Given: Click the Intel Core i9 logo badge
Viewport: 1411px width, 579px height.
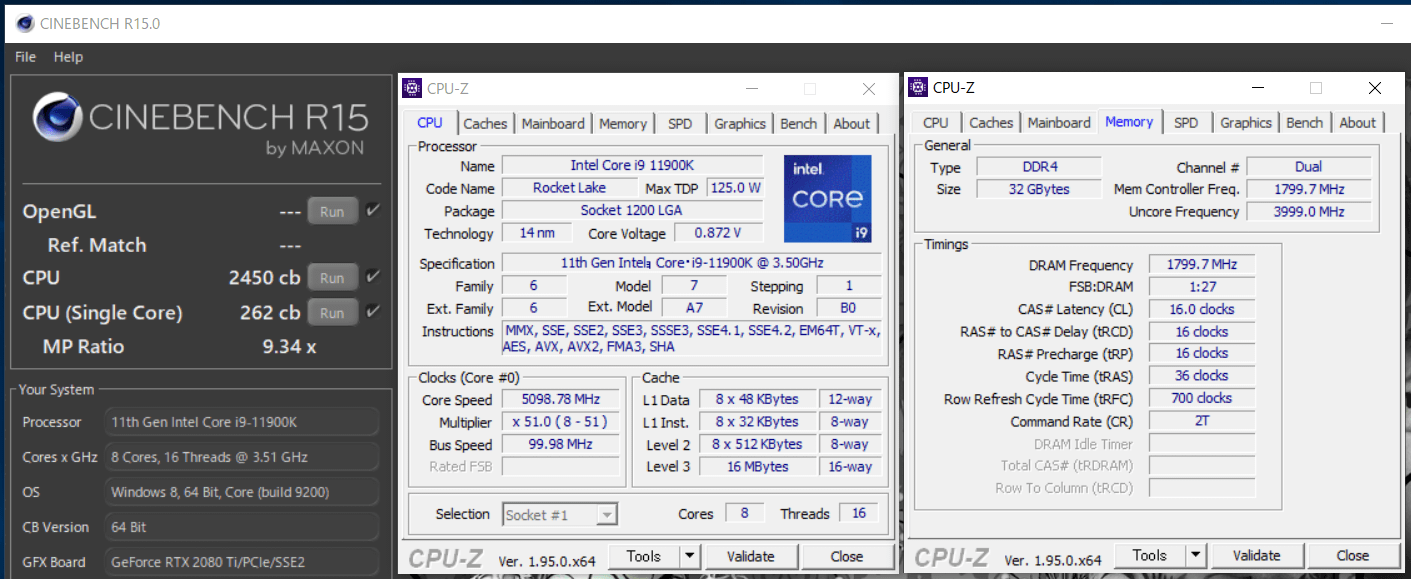Looking at the screenshot, I should coord(827,198).
